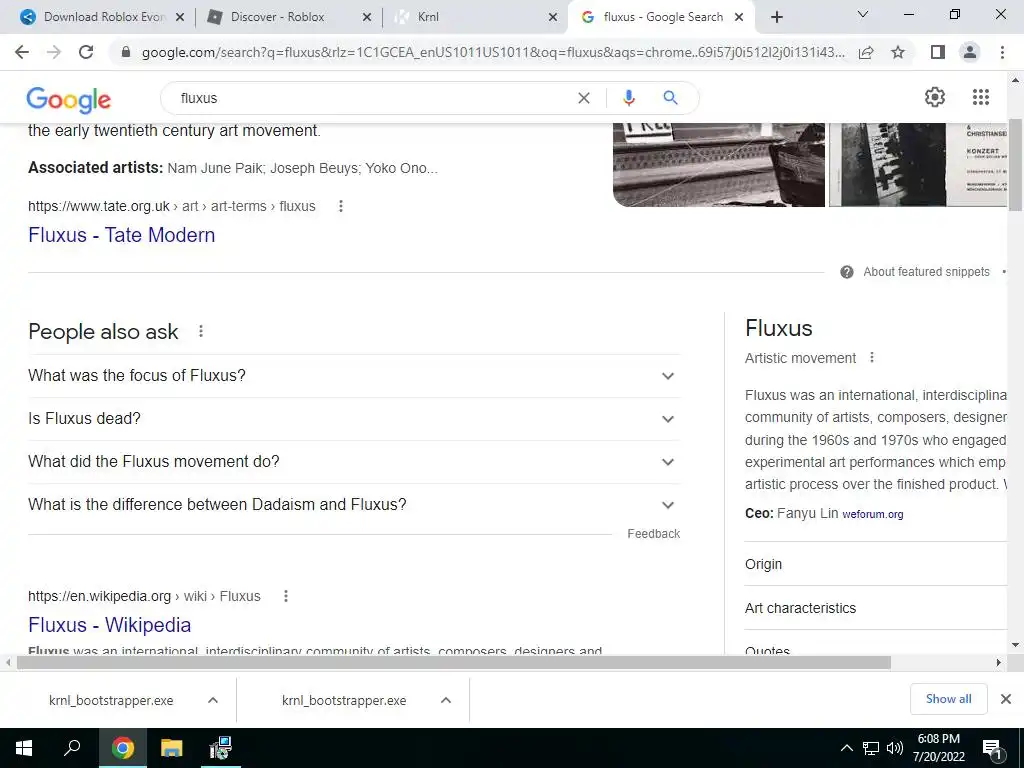Open the Chrome three-dot menu

click(x=1002, y=52)
